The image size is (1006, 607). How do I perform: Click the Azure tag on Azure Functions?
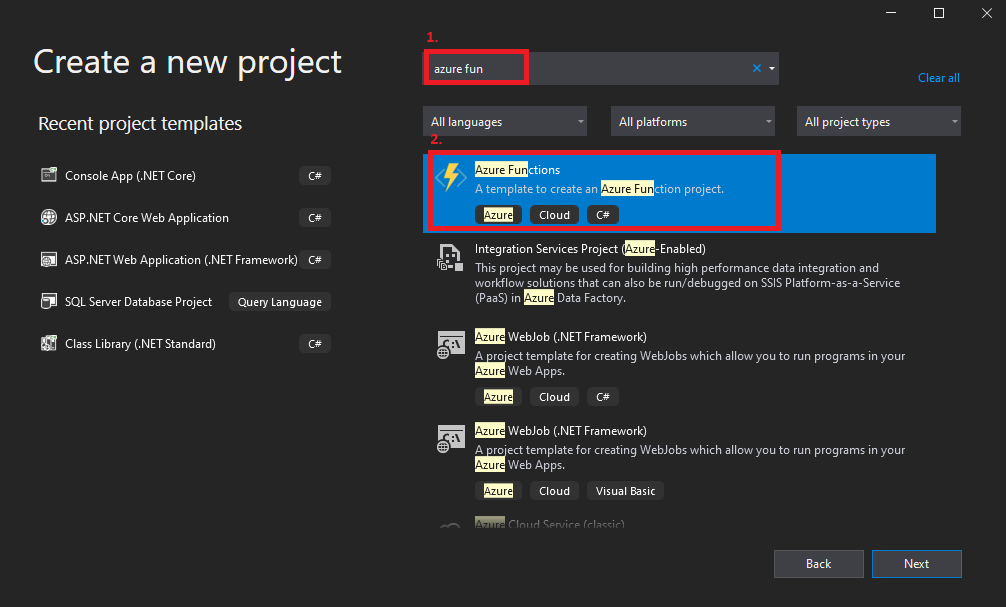498,214
